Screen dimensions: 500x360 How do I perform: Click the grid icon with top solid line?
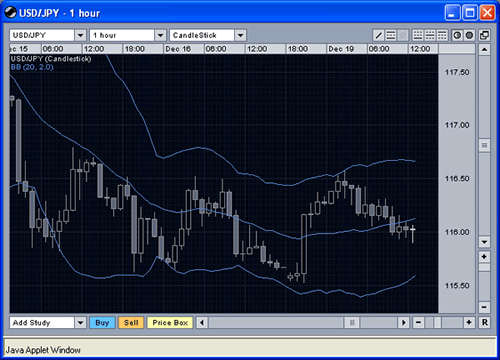(x=442, y=35)
